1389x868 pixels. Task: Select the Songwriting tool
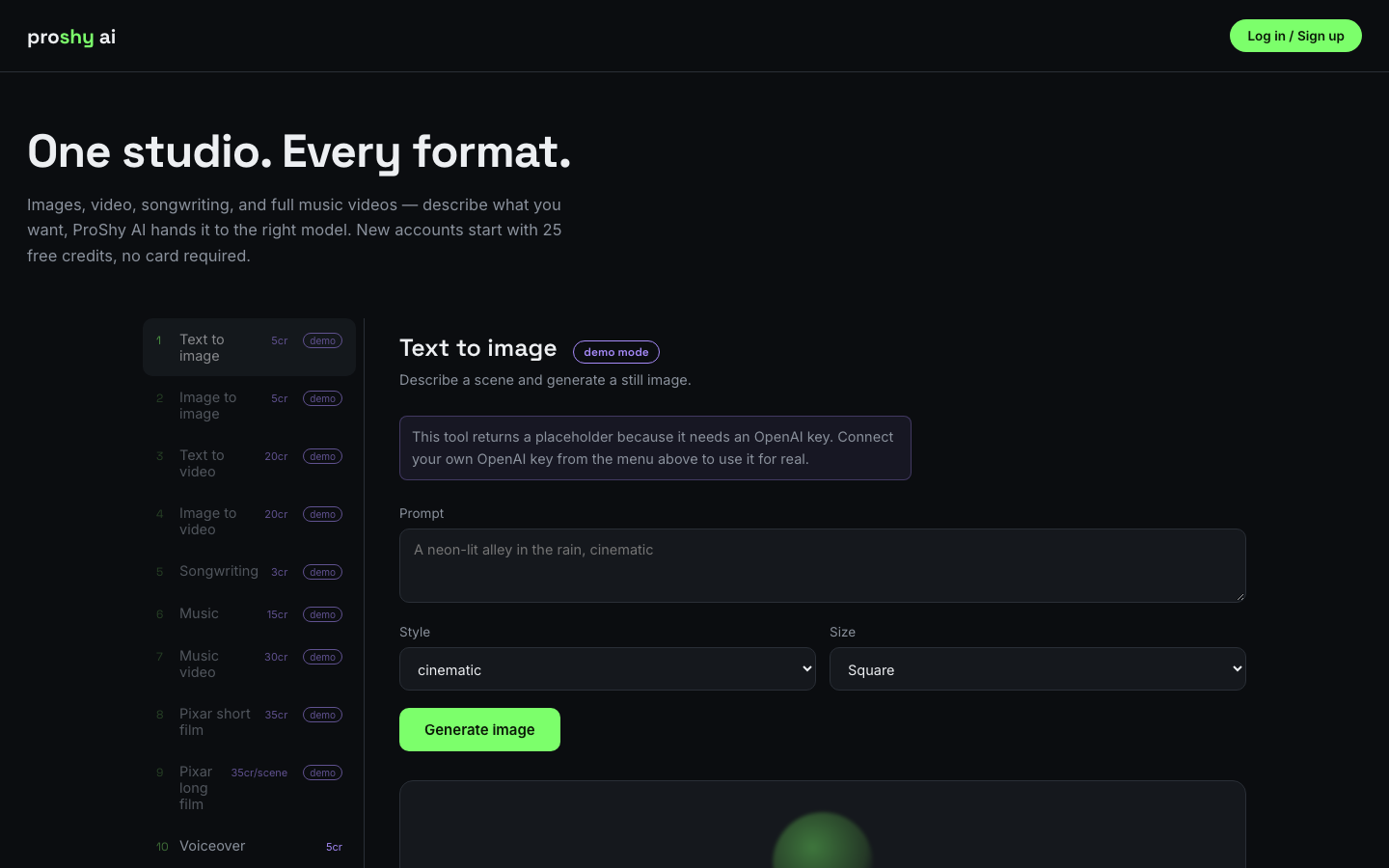pyautogui.click(x=249, y=571)
